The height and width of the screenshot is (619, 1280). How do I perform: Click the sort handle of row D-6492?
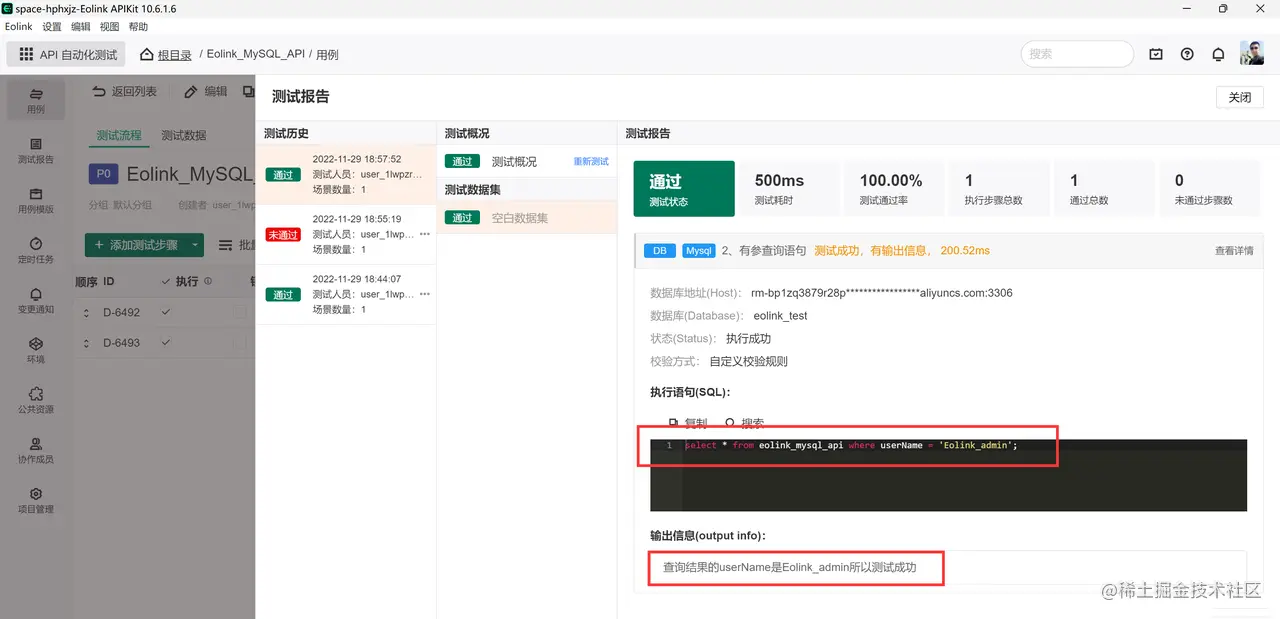(x=86, y=313)
